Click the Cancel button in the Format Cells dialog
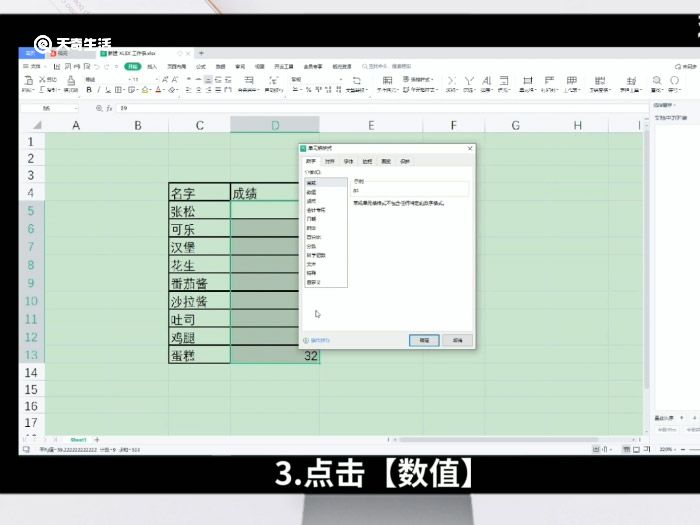Image resolution: width=700 pixels, height=525 pixels. click(458, 340)
